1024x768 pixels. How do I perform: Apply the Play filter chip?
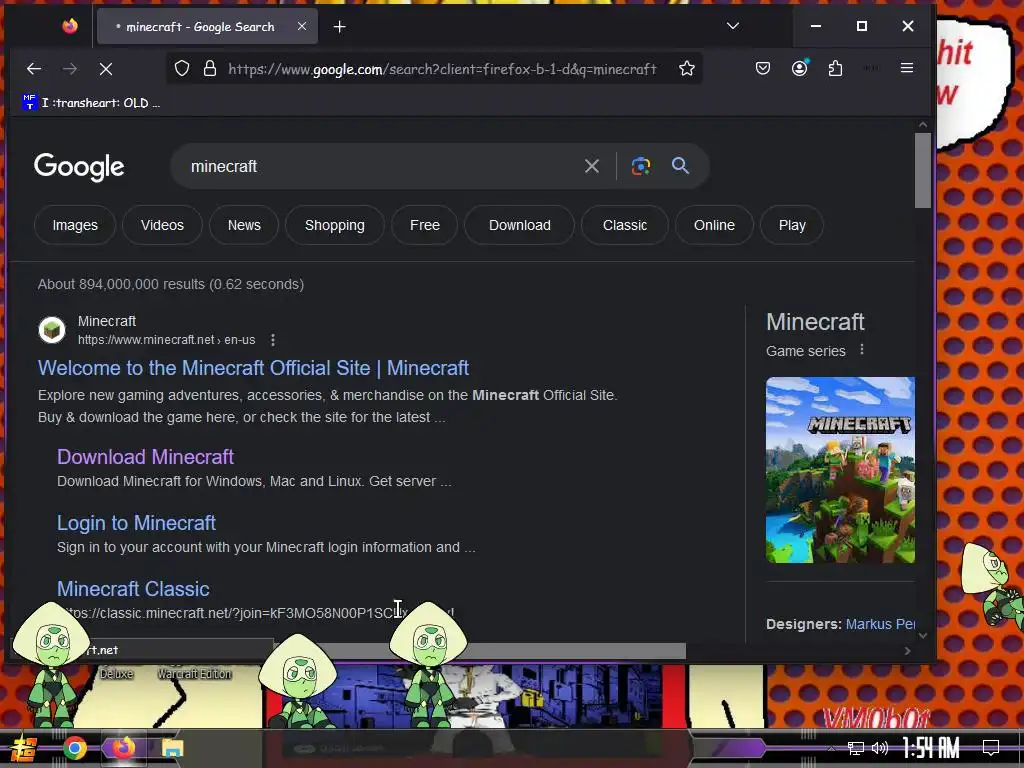[792, 225]
